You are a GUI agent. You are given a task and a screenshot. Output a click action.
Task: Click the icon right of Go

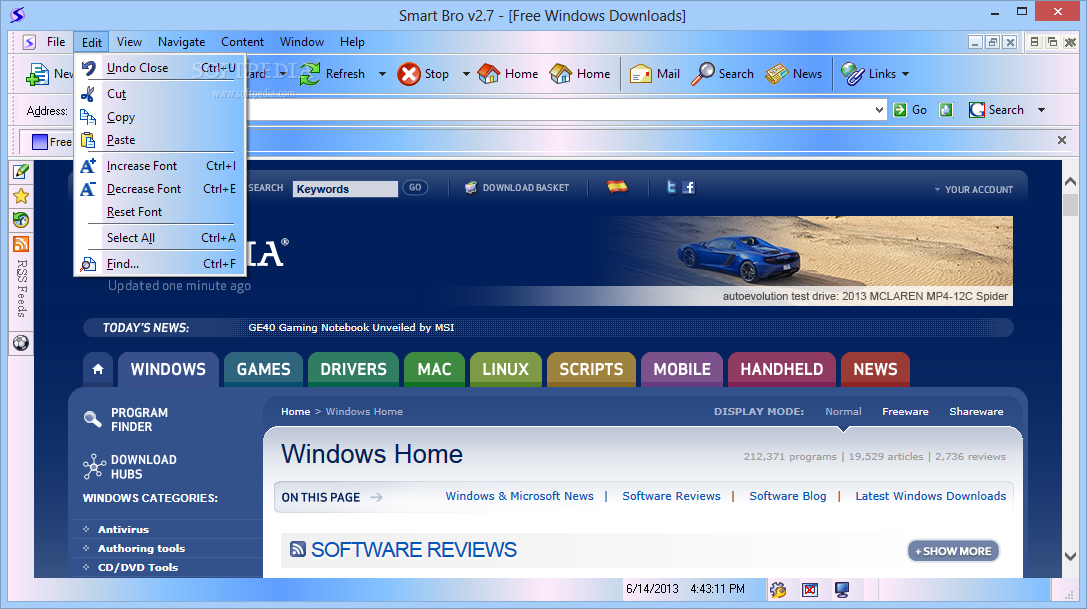[946, 110]
